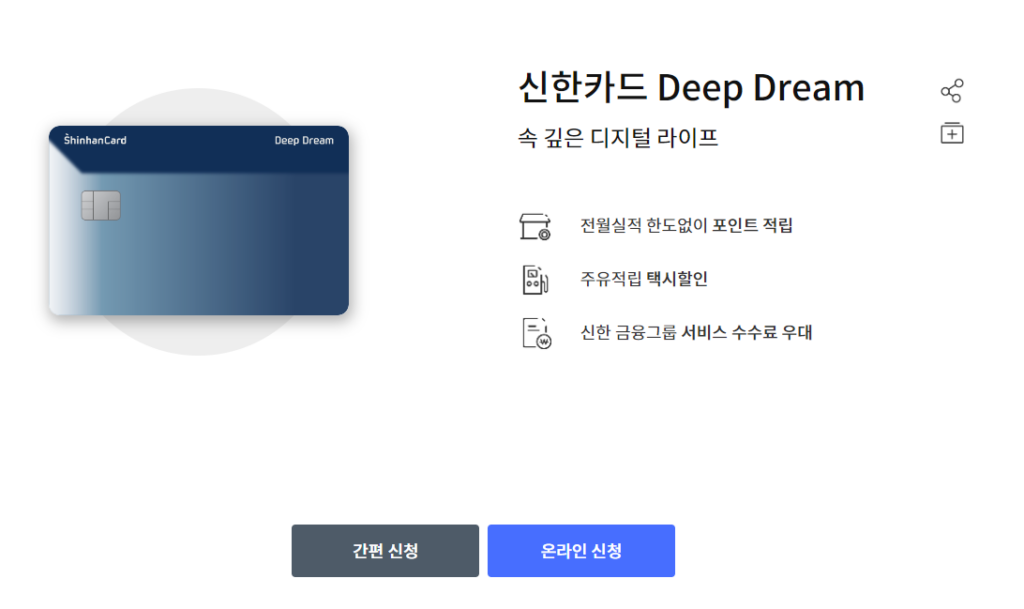1024x609 pixels.
Task: Click 주유적립 택시할인 benefit text
Action: 644,279
